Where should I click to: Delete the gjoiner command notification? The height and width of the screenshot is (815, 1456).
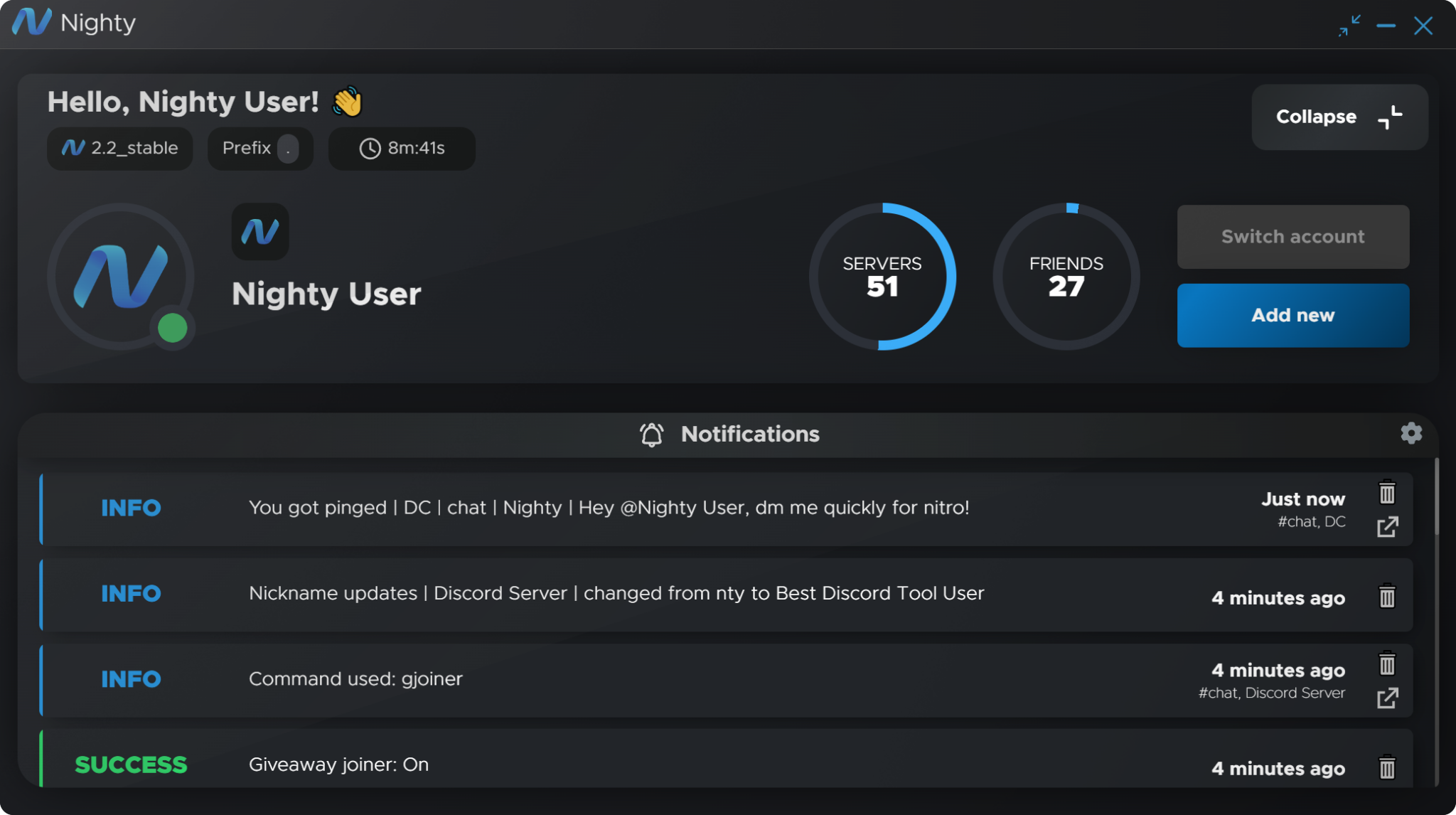(1387, 663)
